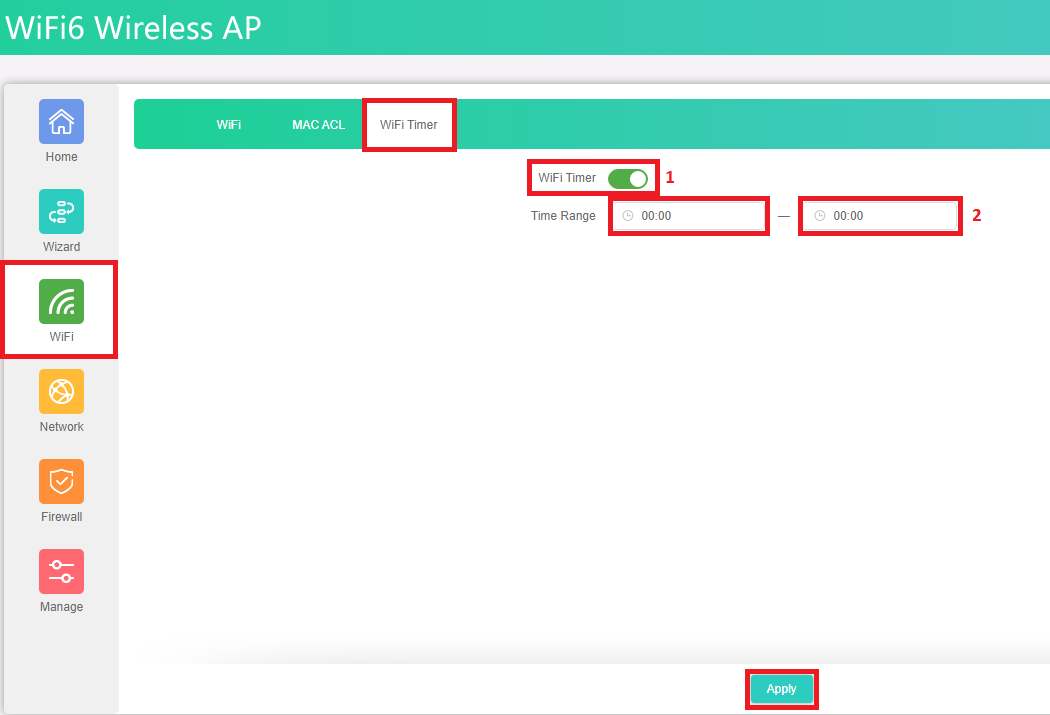
Task: Disable the WiFi Timer switch
Action: tap(628, 179)
